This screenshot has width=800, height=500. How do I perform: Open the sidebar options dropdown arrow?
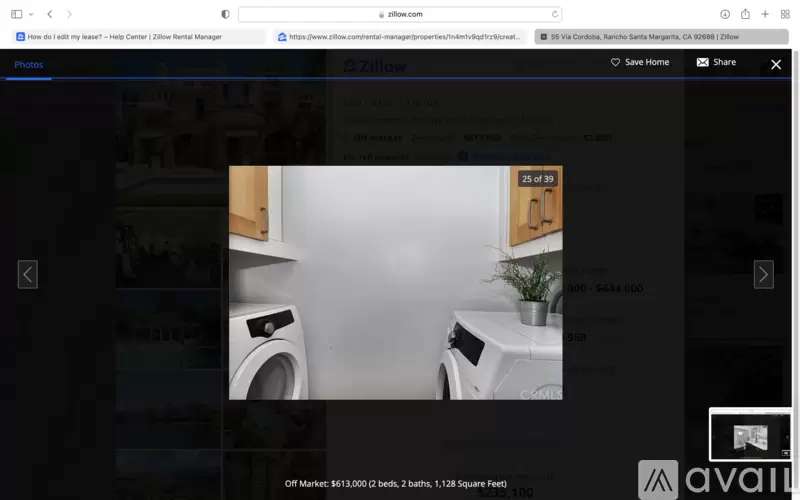(x=31, y=14)
